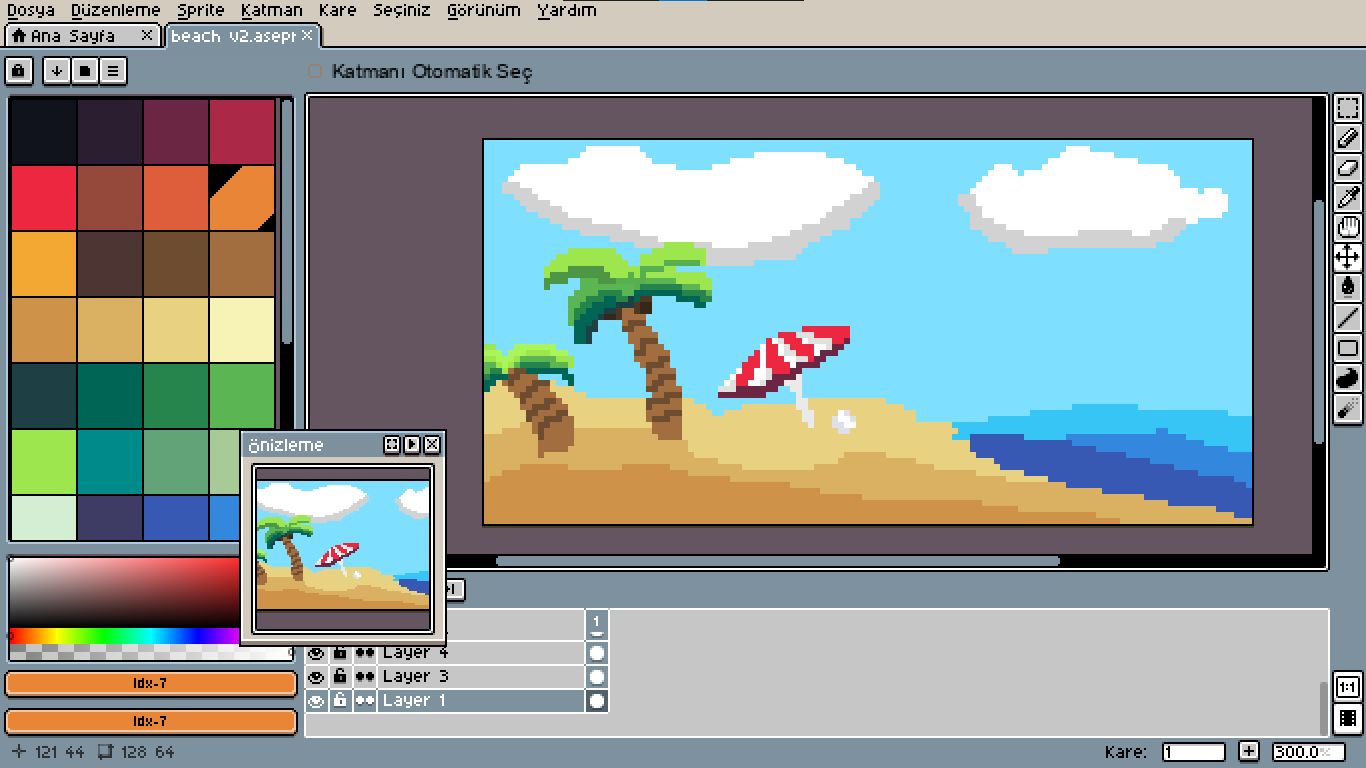Click the upper Idx-7 foreground color button
The image size is (1366, 768).
(x=151, y=684)
